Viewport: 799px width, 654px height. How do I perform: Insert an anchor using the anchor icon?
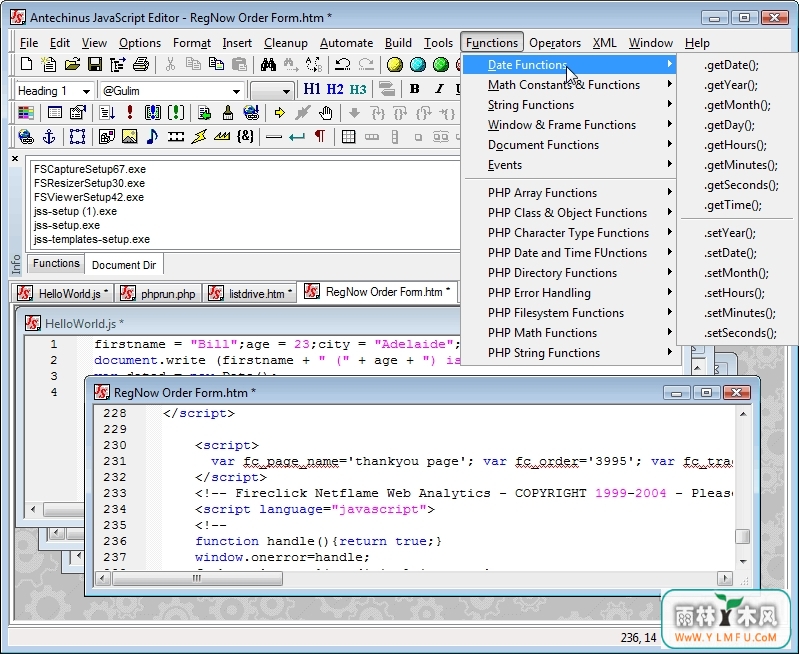point(49,137)
